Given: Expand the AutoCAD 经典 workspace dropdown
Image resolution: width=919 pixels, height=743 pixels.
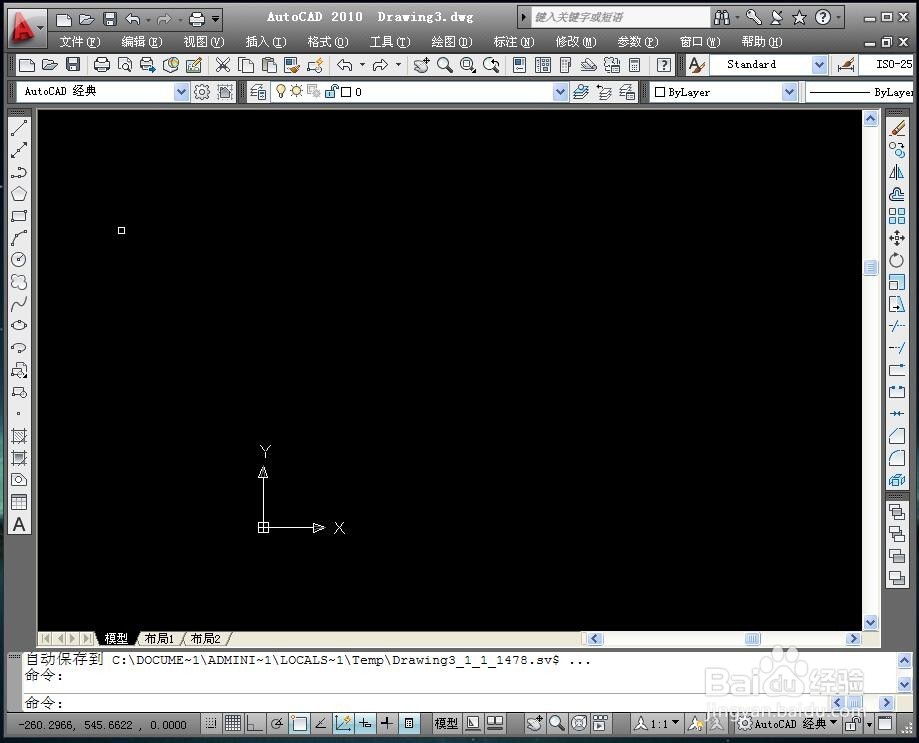Looking at the screenshot, I should 181,92.
